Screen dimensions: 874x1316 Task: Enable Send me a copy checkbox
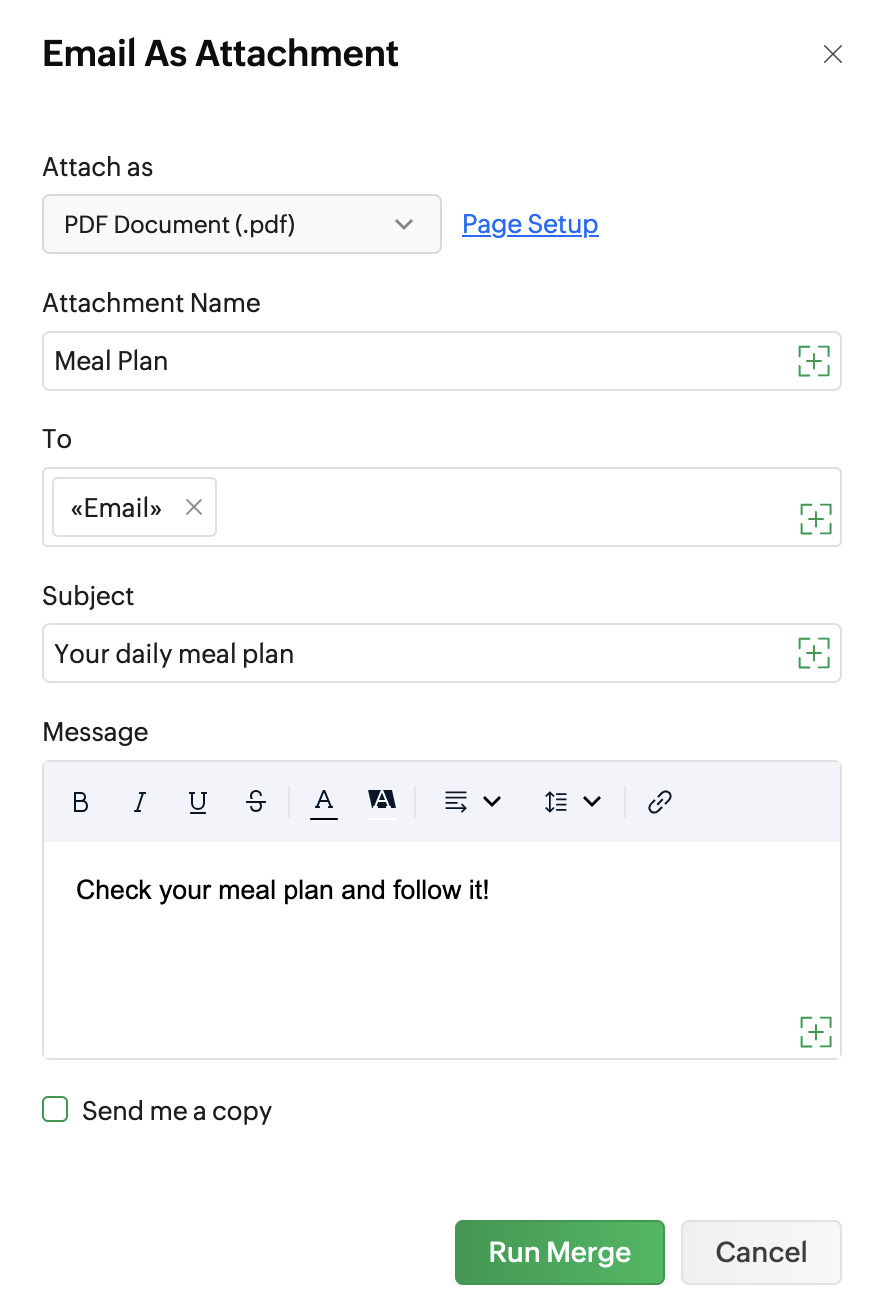coord(55,1109)
